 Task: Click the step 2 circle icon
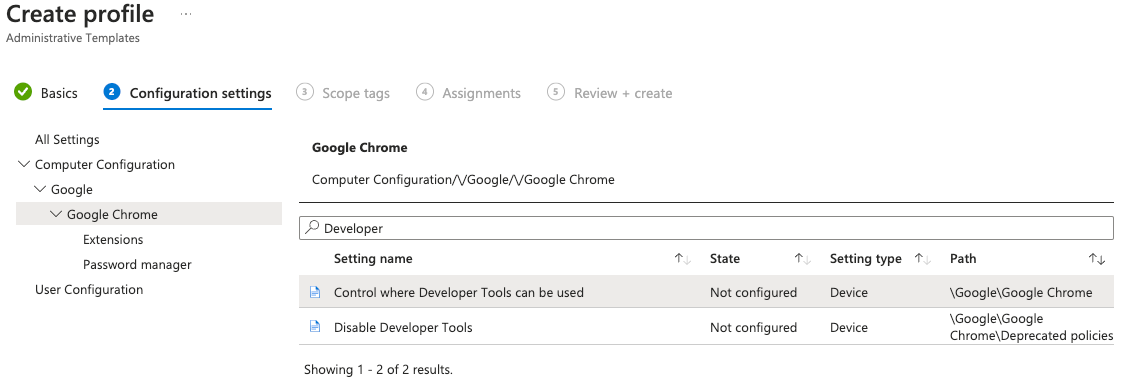[x=111, y=92]
